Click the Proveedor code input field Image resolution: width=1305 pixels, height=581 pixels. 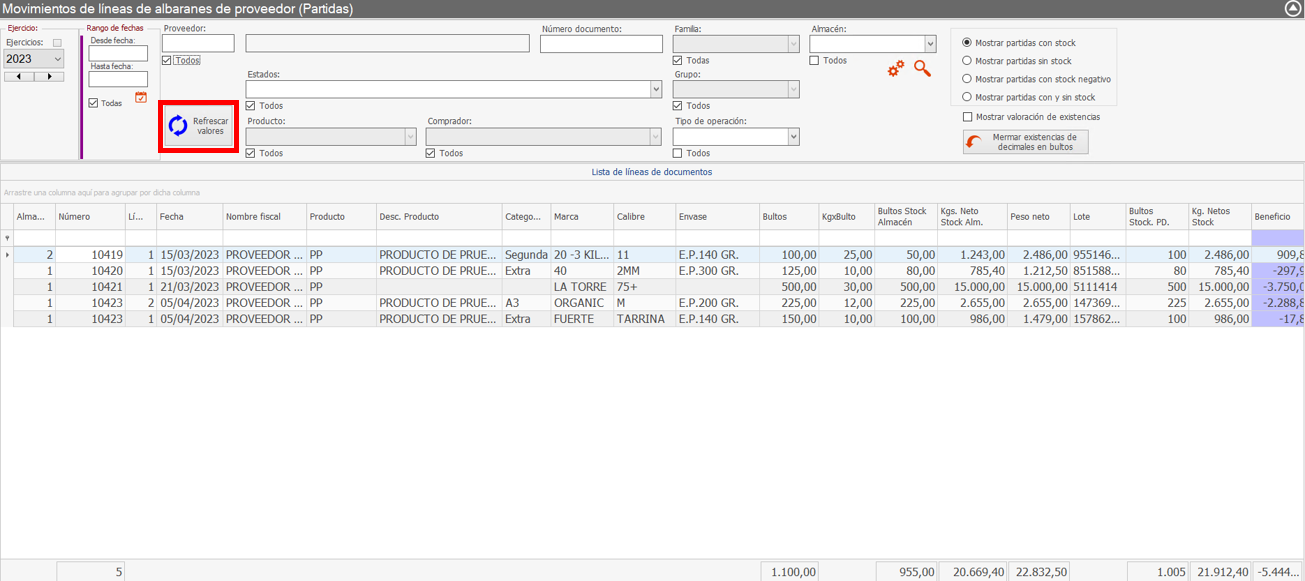[x=198, y=44]
